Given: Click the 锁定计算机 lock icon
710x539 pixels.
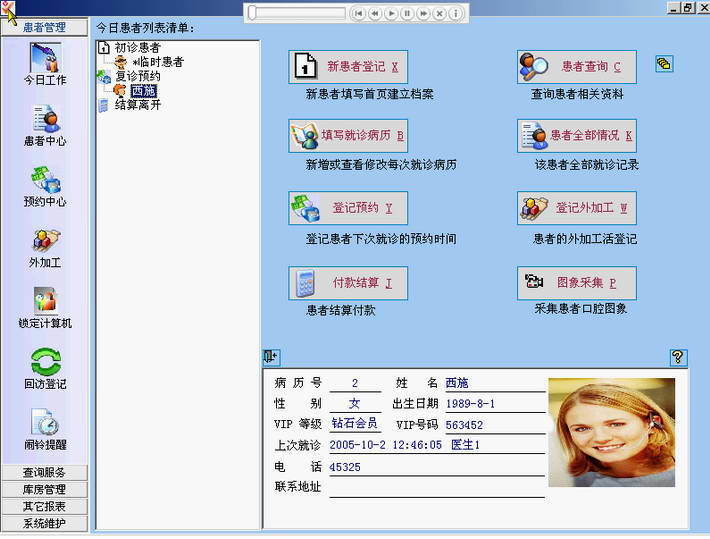Looking at the screenshot, I should coord(45,309).
